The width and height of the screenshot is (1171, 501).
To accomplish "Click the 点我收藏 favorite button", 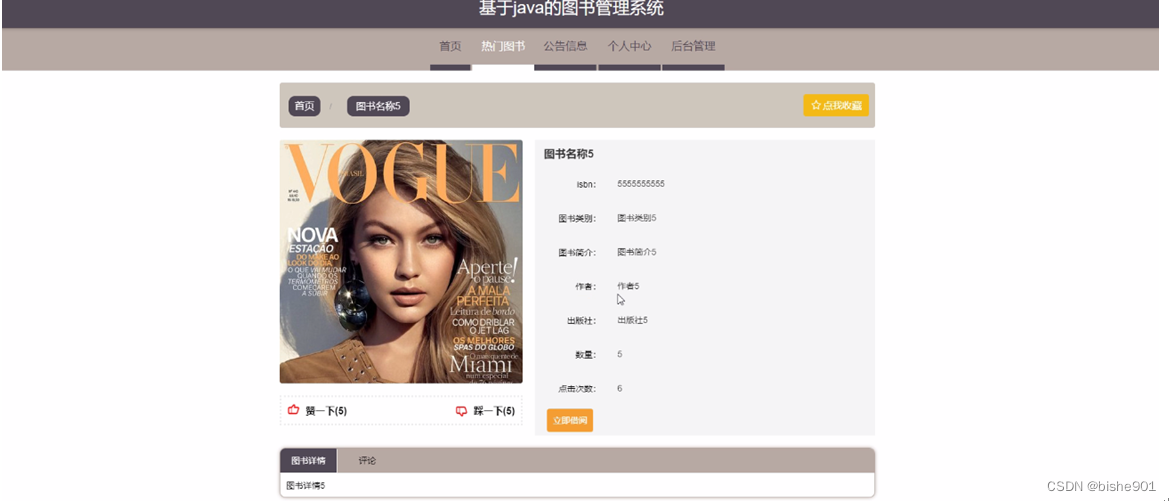I will (836, 105).
